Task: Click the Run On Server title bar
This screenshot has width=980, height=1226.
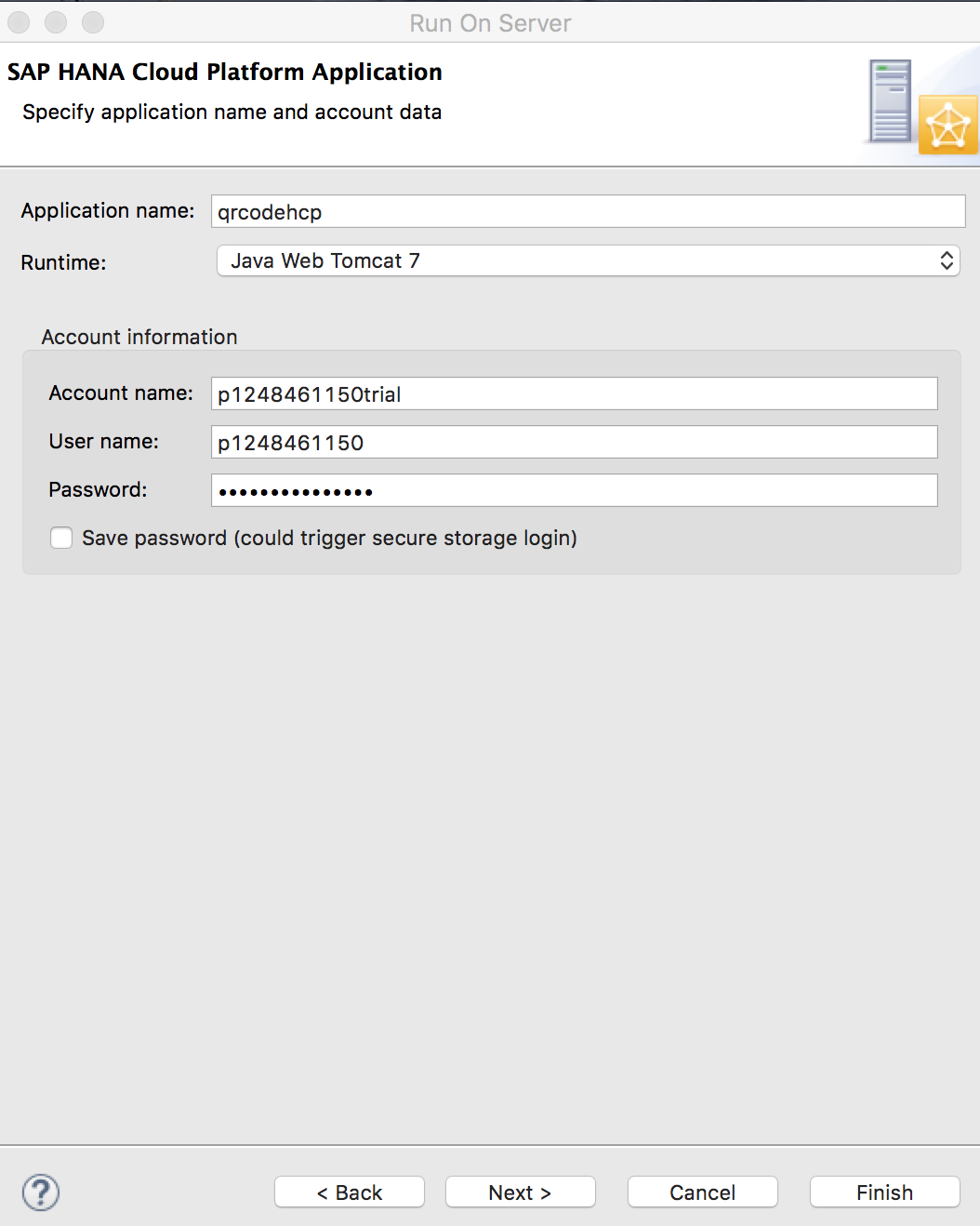Action: click(x=490, y=22)
